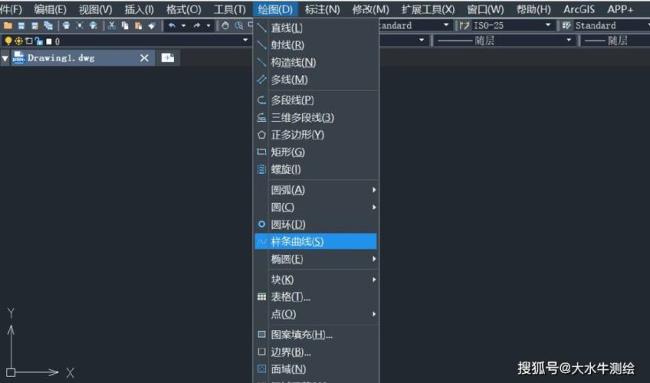The image size is (650, 383).
Task: Click the white layer color square
Action: click(49, 41)
